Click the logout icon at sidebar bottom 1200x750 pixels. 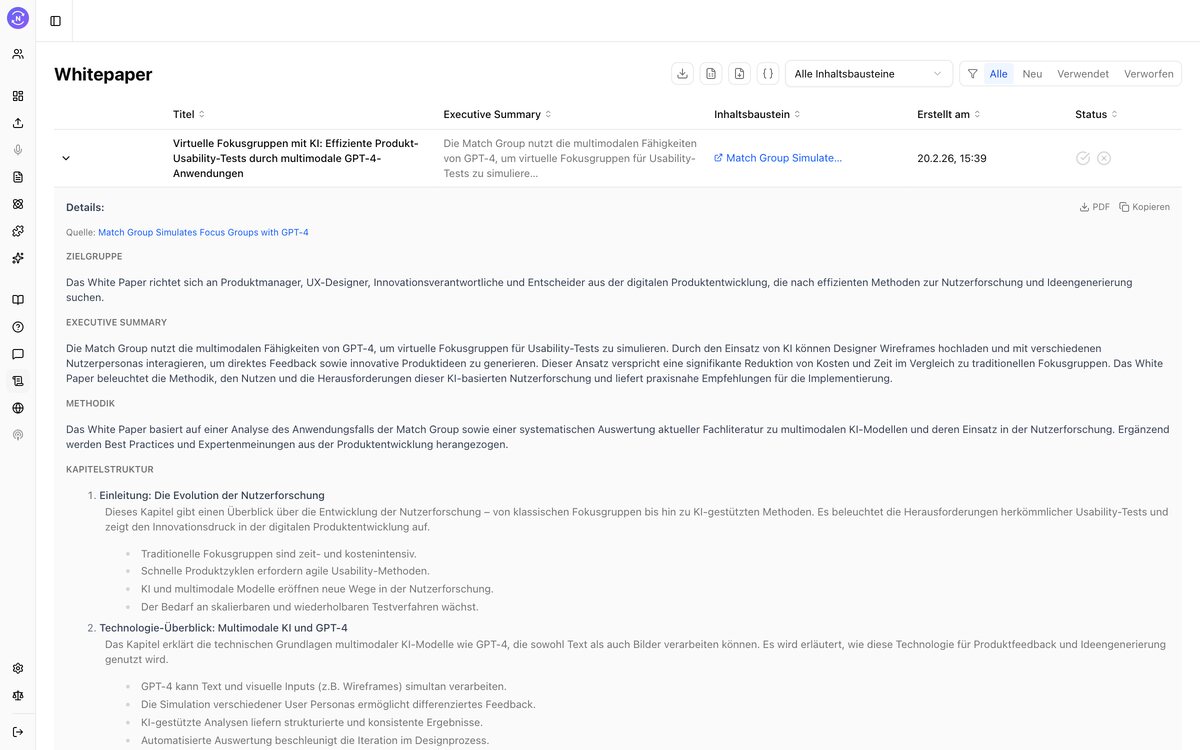(18, 732)
